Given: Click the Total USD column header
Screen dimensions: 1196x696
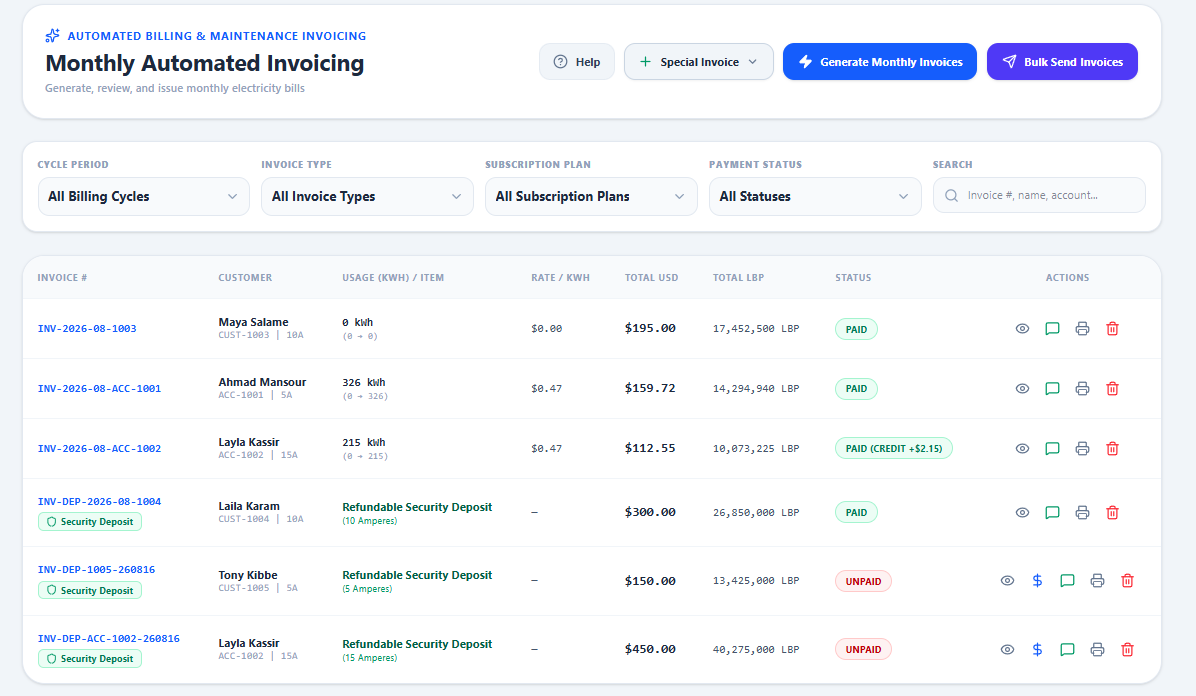Looking at the screenshot, I should click(651, 278).
